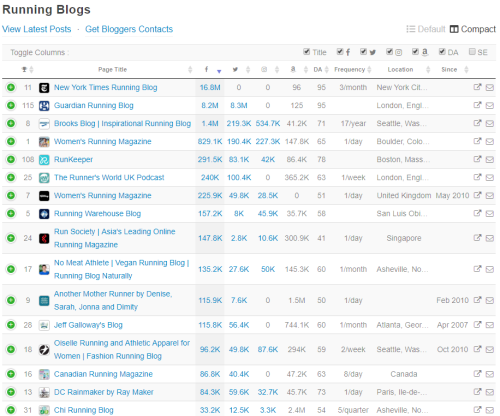This screenshot has width=500, height=416.
Task: Click email envelope icon for No Meat Athlete row
Action: [x=489, y=269]
